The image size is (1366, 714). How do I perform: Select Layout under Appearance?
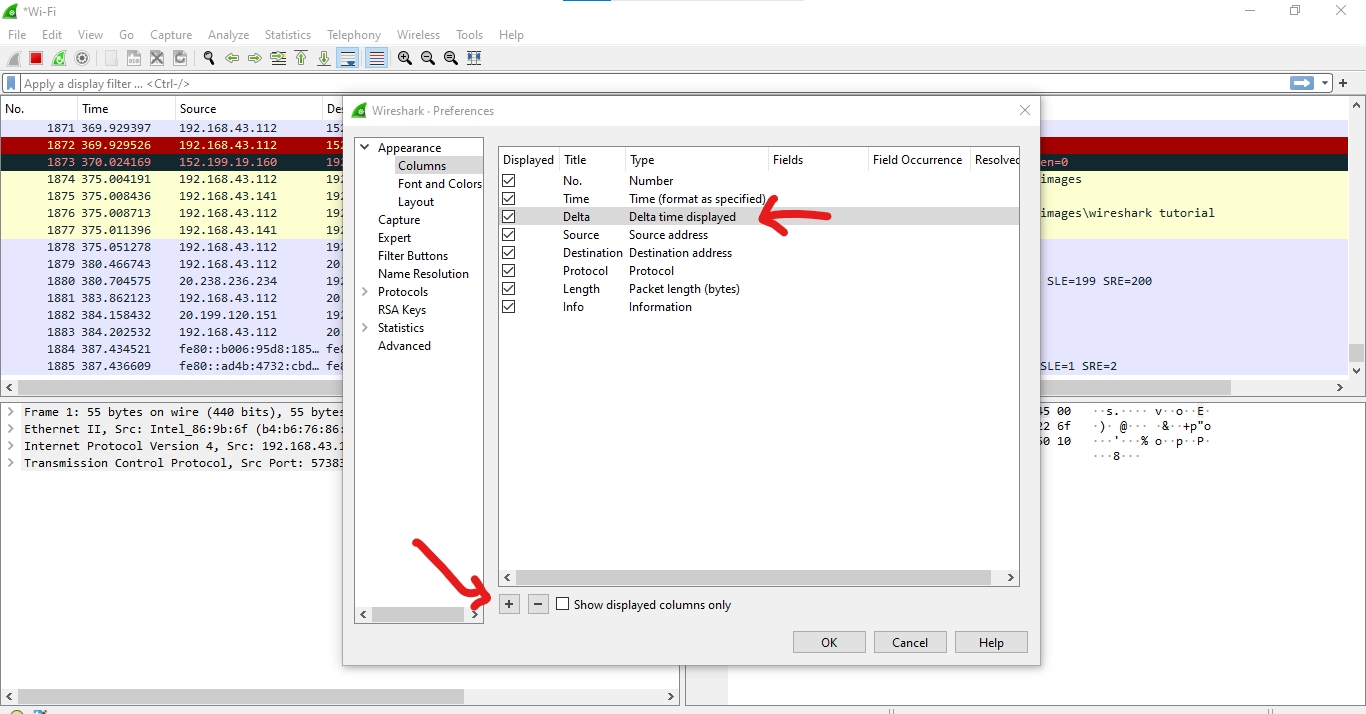tap(416, 202)
